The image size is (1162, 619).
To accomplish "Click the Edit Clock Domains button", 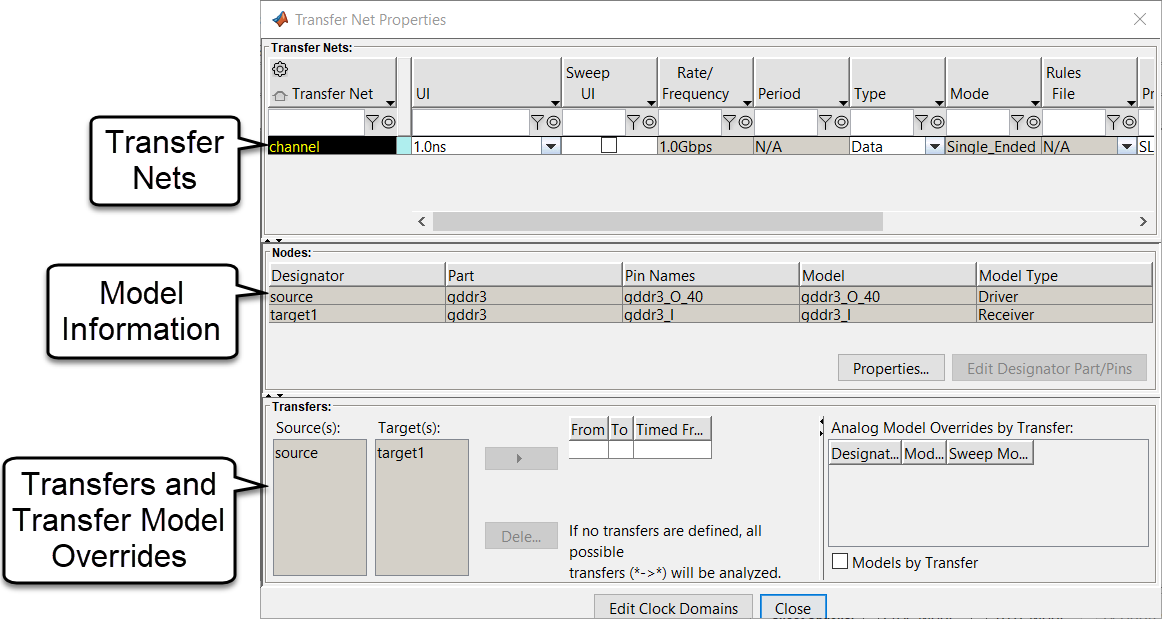I will pos(674,608).
